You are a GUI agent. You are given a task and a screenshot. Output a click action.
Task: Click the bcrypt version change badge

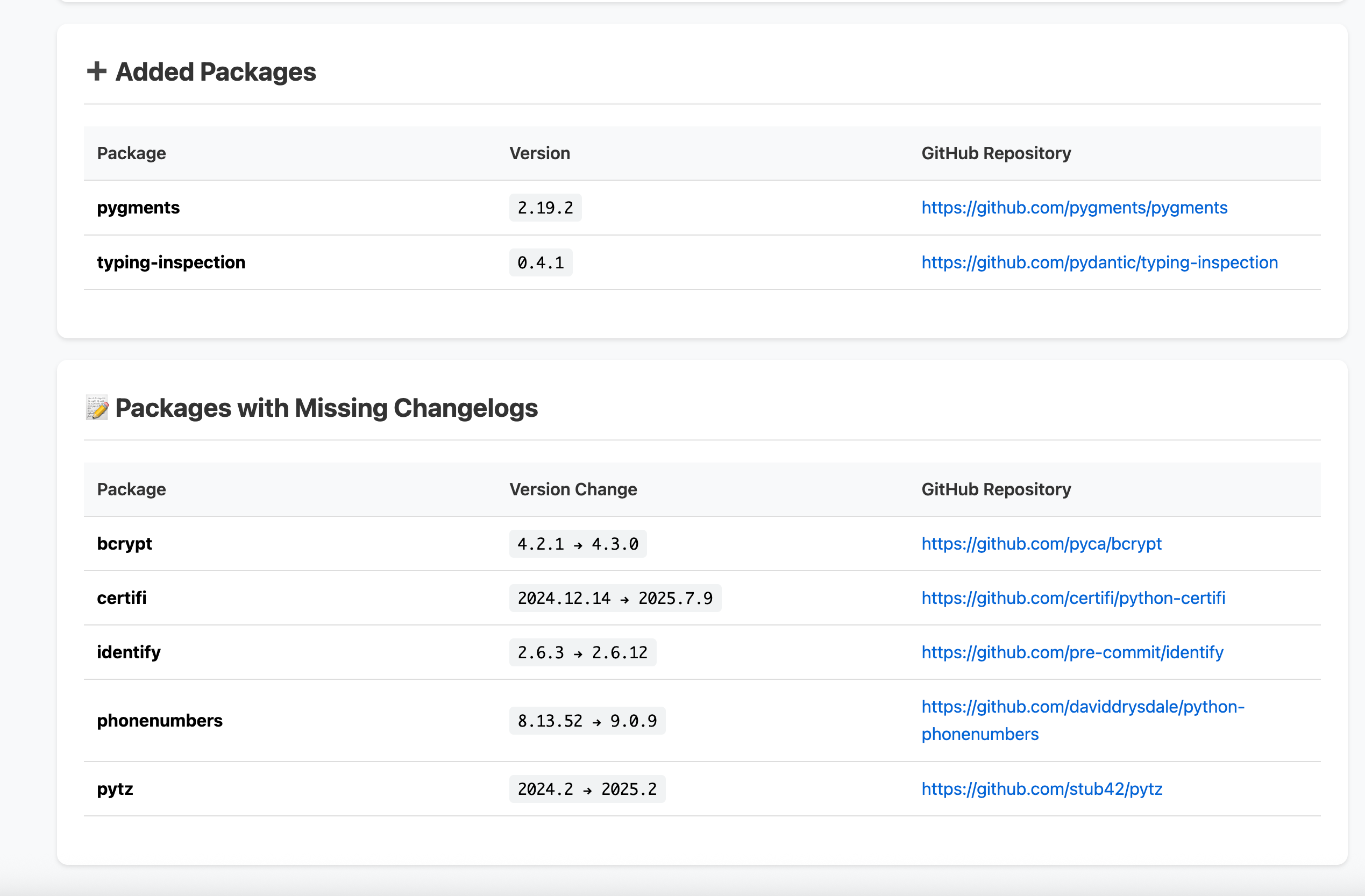coord(578,543)
